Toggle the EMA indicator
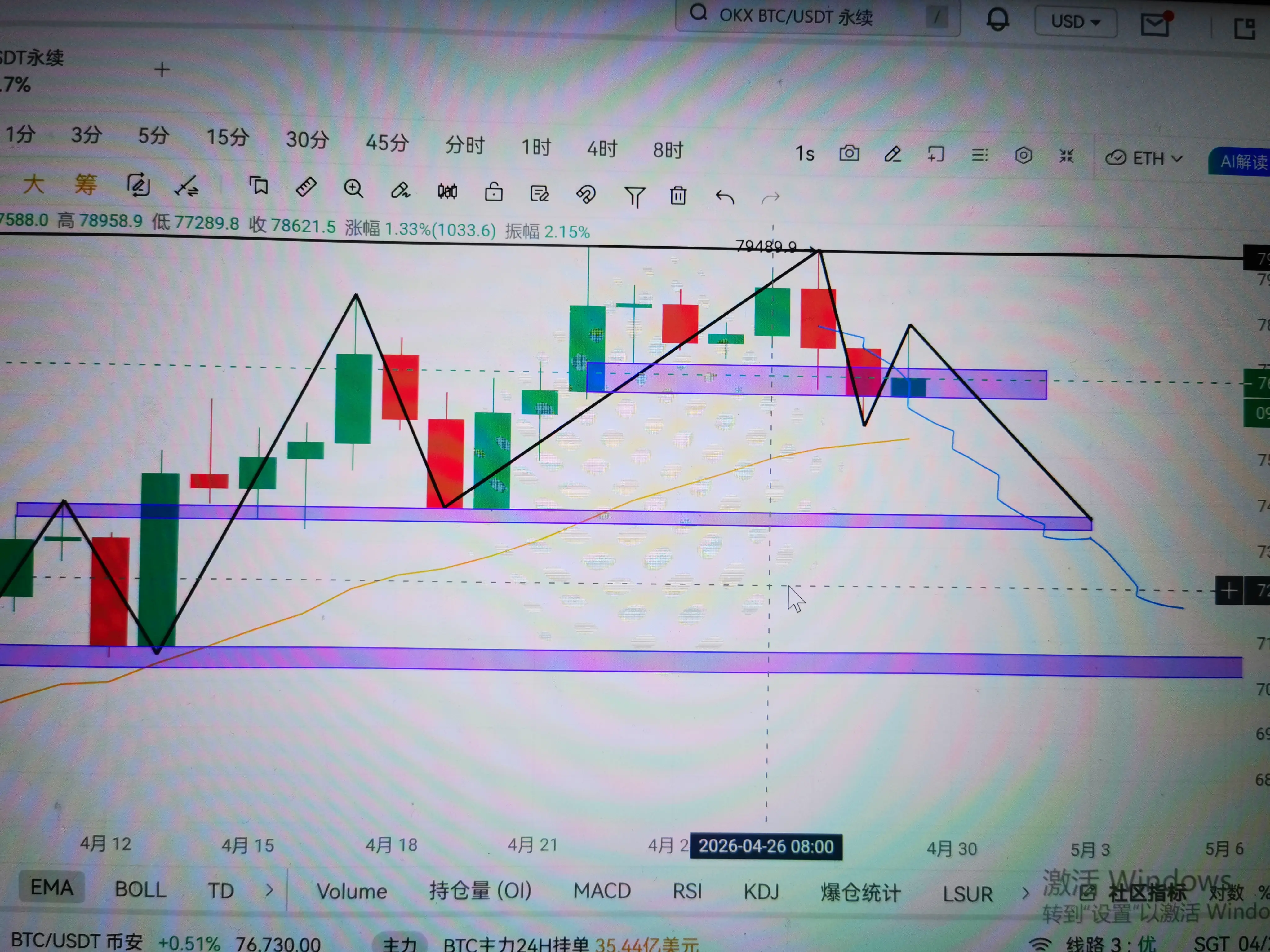Image resolution: width=1270 pixels, height=952 pixels. (52, 887)
